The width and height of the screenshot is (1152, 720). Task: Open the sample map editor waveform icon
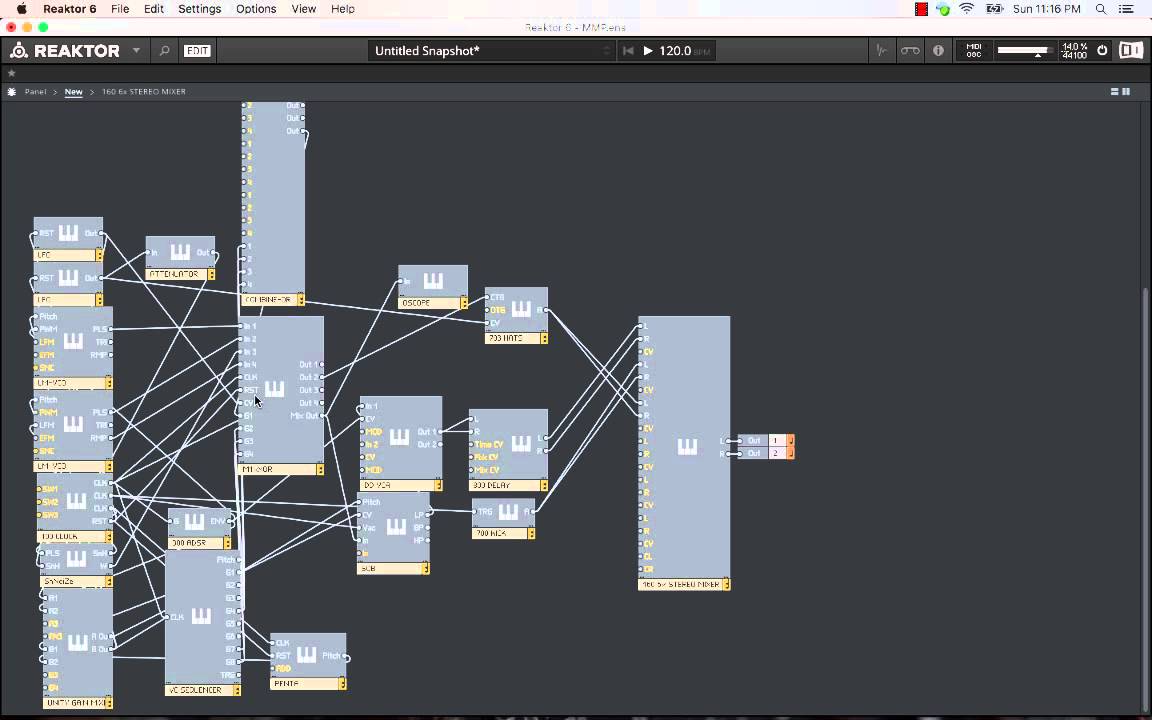(x=882, y=51)
